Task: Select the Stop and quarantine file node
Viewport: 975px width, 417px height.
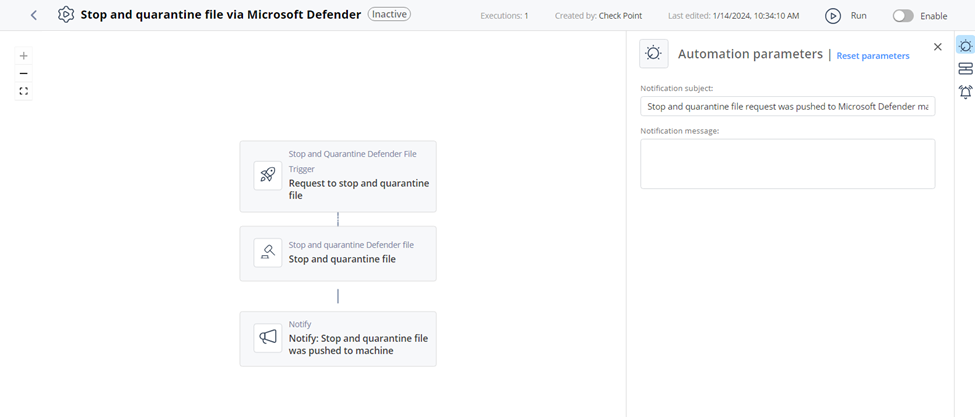Action: click(x=338, y=254)
